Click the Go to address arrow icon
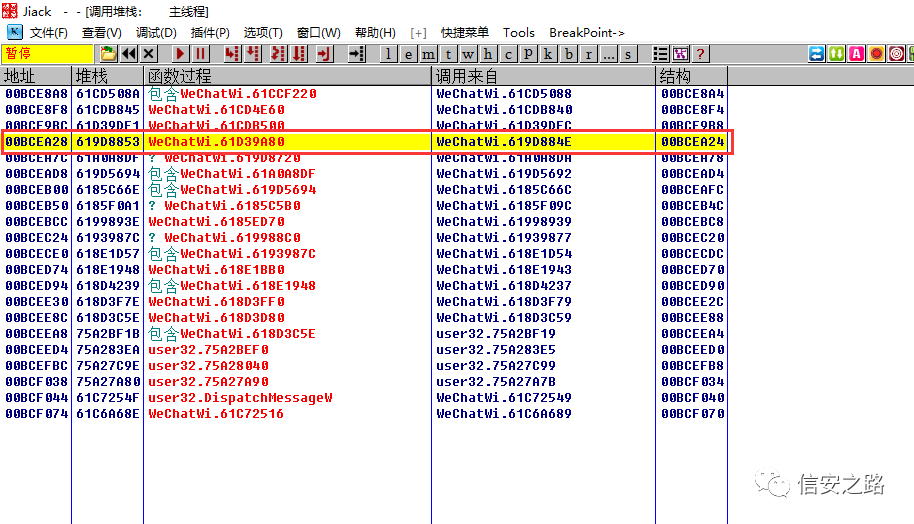The width and height of the screenshot is (914, 524). click(x=356, y=54)
